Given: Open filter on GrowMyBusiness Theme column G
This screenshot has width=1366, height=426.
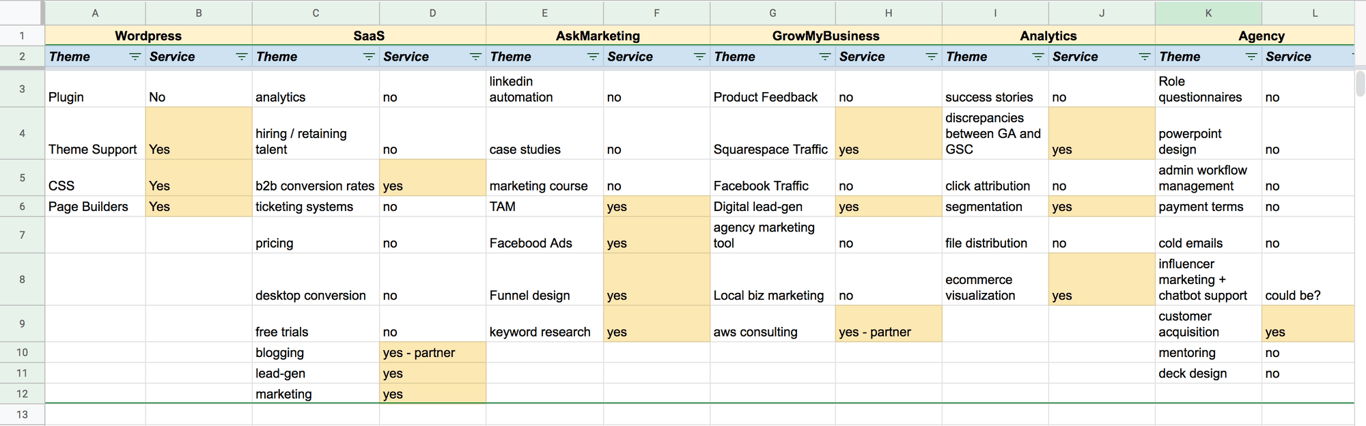Looking at the screenshot, I should pos(825,57).
